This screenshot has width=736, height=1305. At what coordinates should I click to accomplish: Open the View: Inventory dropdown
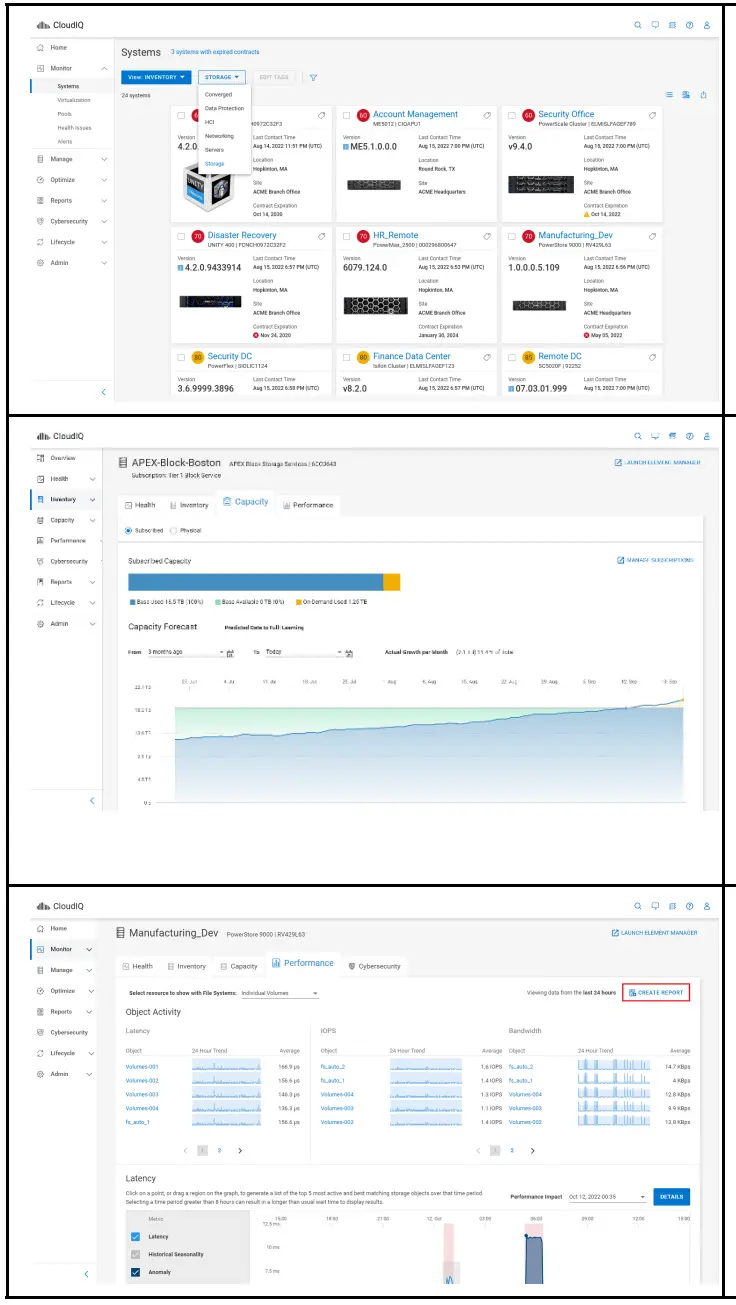tap(156, 77)
